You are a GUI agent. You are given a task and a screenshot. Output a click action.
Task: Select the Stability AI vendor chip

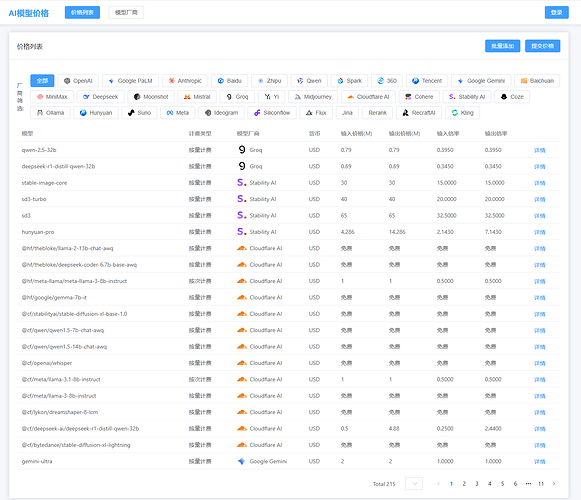pyautogui.click(x=467, y=97)
